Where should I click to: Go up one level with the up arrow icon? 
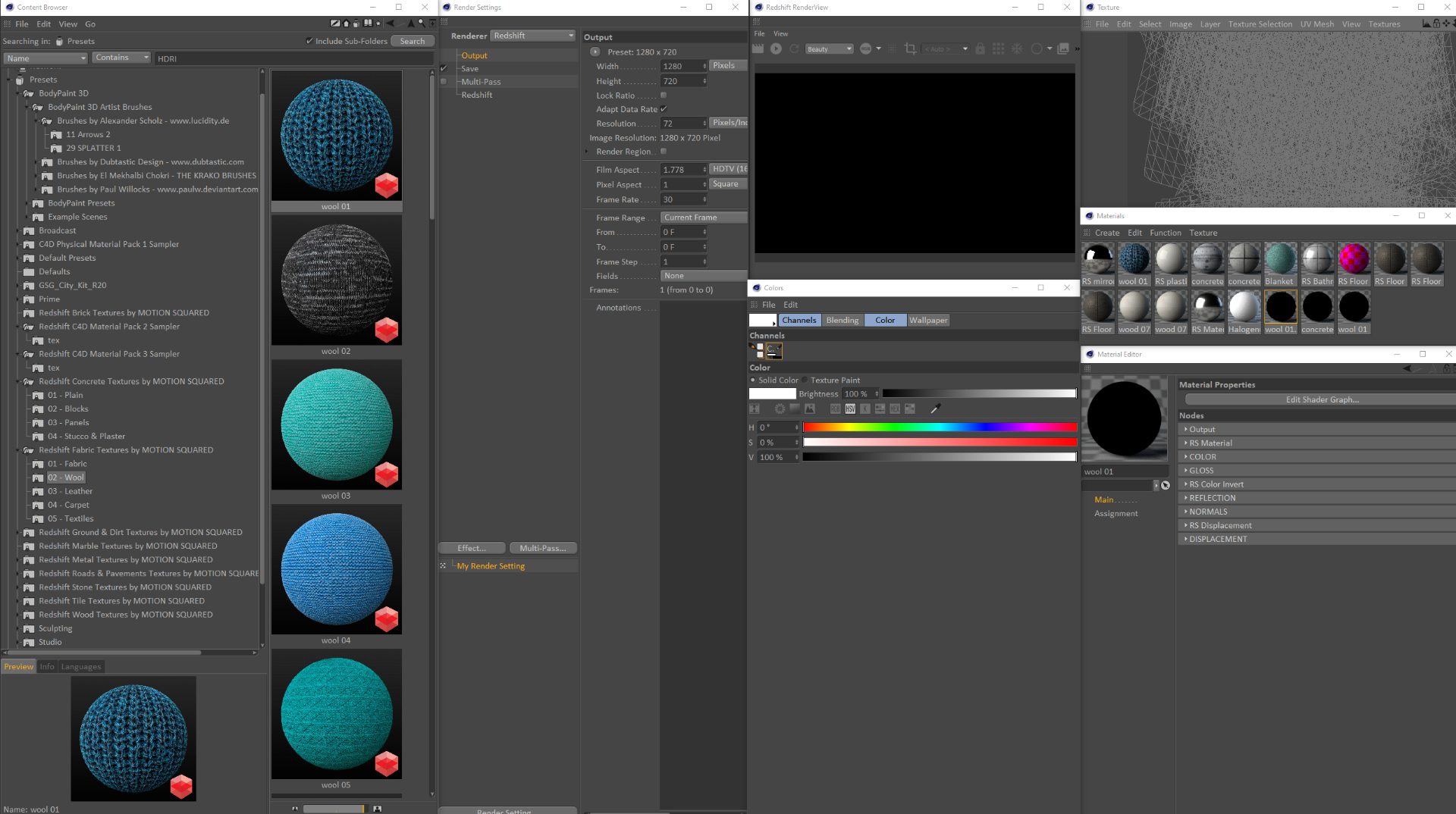click(411, 23)
